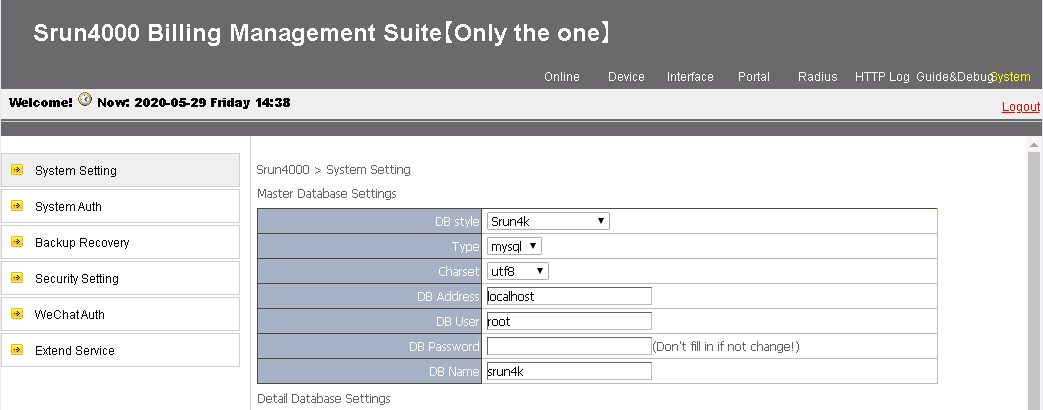Open System Auth in the sidebar
The height and width of the screenshot is (410, 1043).
[x=120, y=206]
